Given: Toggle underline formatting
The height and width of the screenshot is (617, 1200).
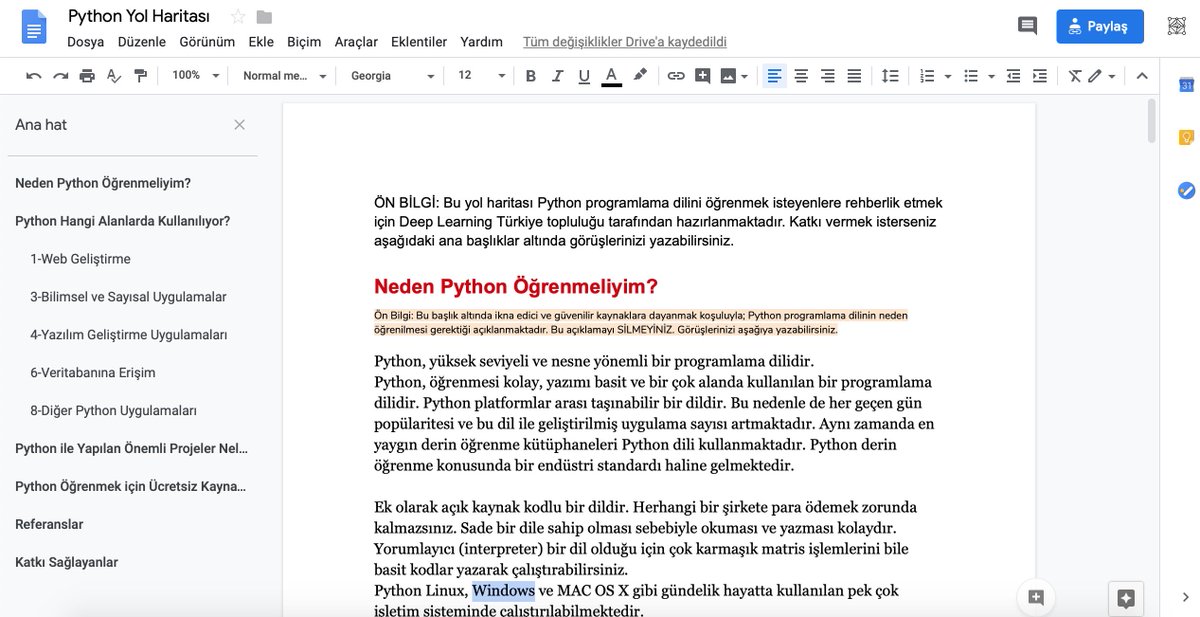Looking at the screenshot, I should 583,75.
